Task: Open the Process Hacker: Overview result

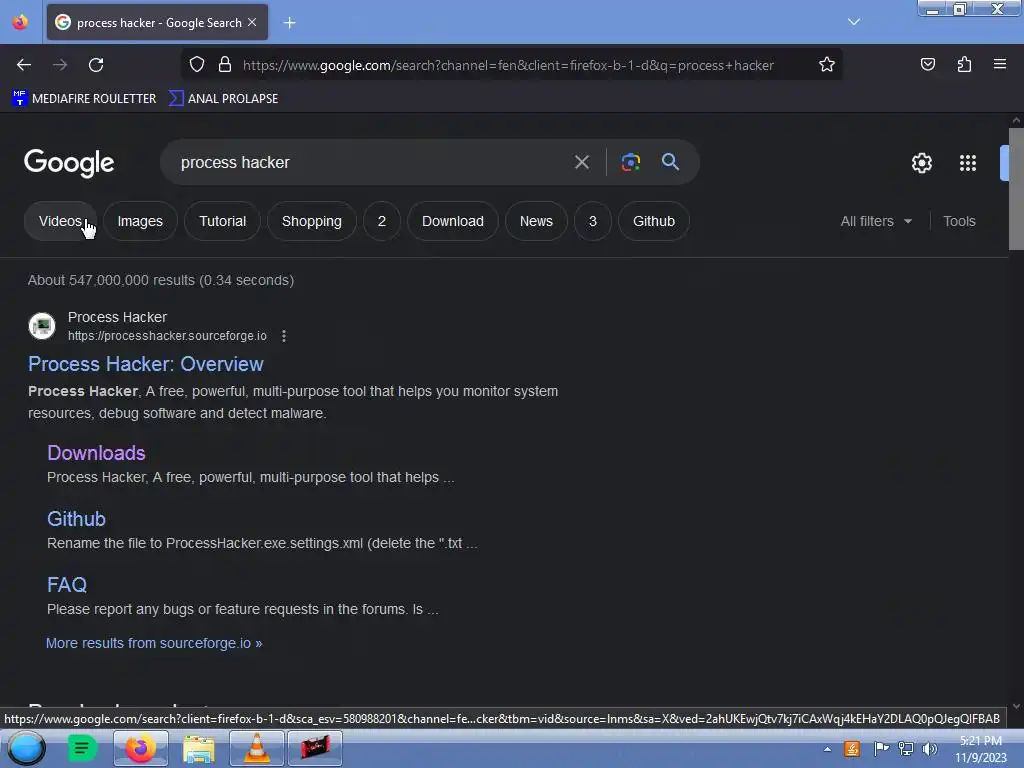Action: (x=146, y=364)
